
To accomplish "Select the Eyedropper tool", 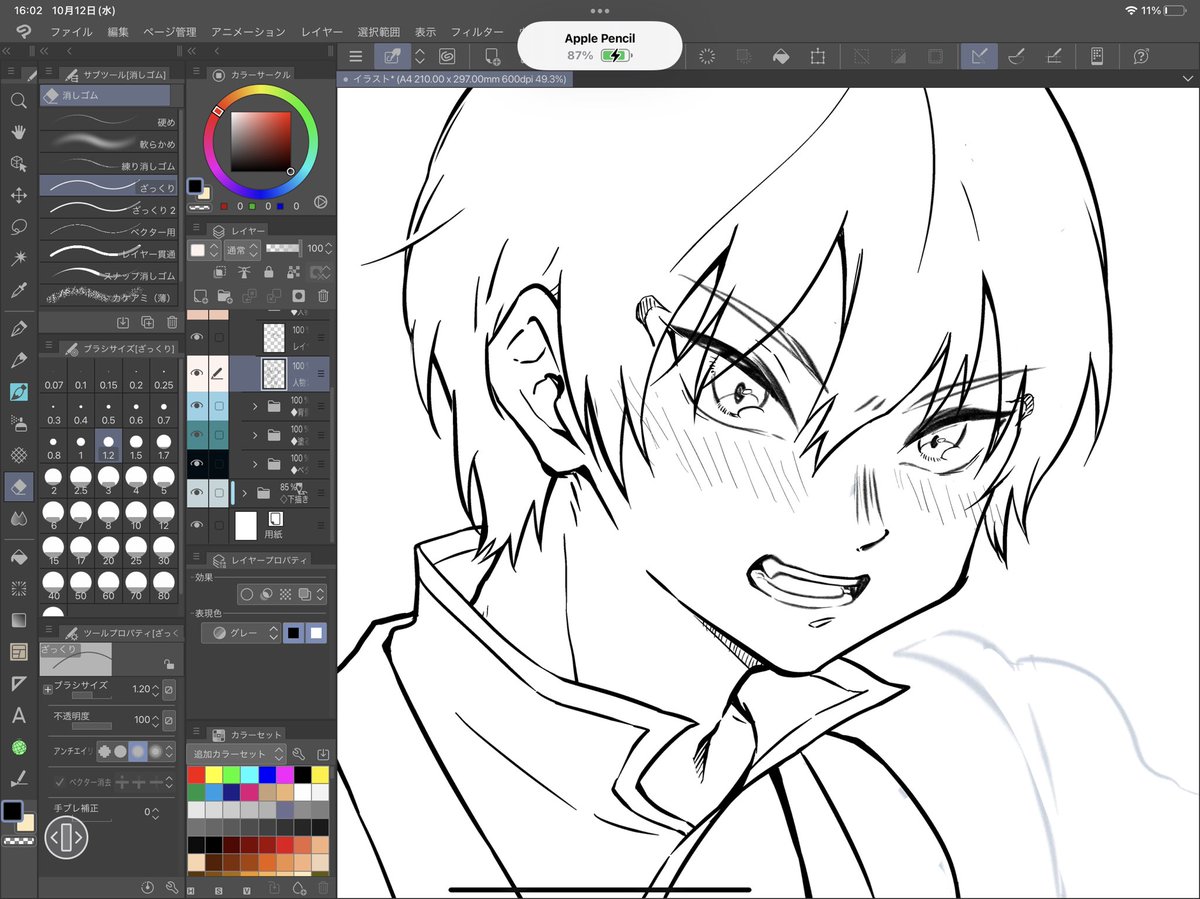I will [18, 290].
